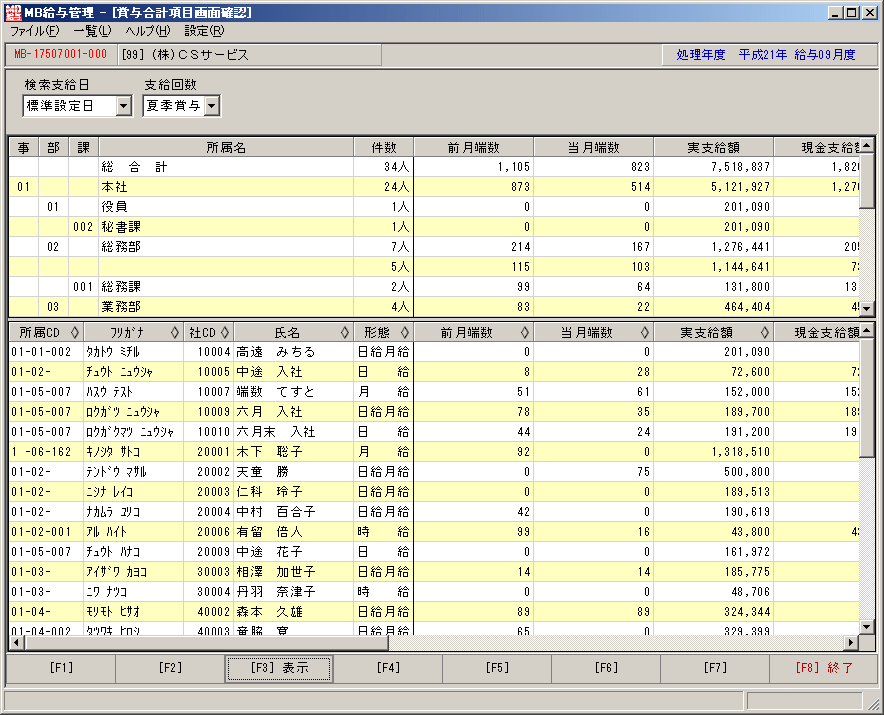Image resolution: width=884 pixels, height=715 pixels.
Task: Click the right arrow of the horizontal scrollbar
Action: [x=850, y=642]
